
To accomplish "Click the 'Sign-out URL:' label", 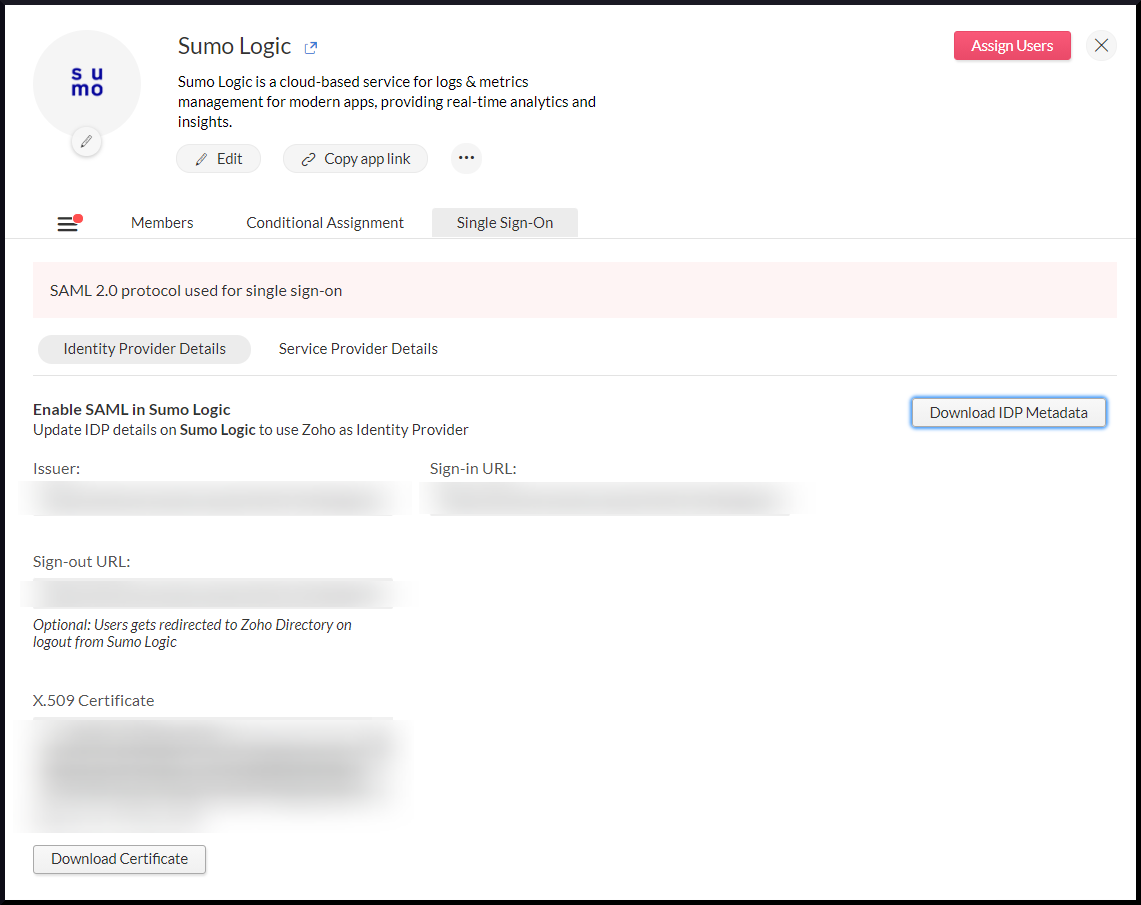I will pos(82,562).
